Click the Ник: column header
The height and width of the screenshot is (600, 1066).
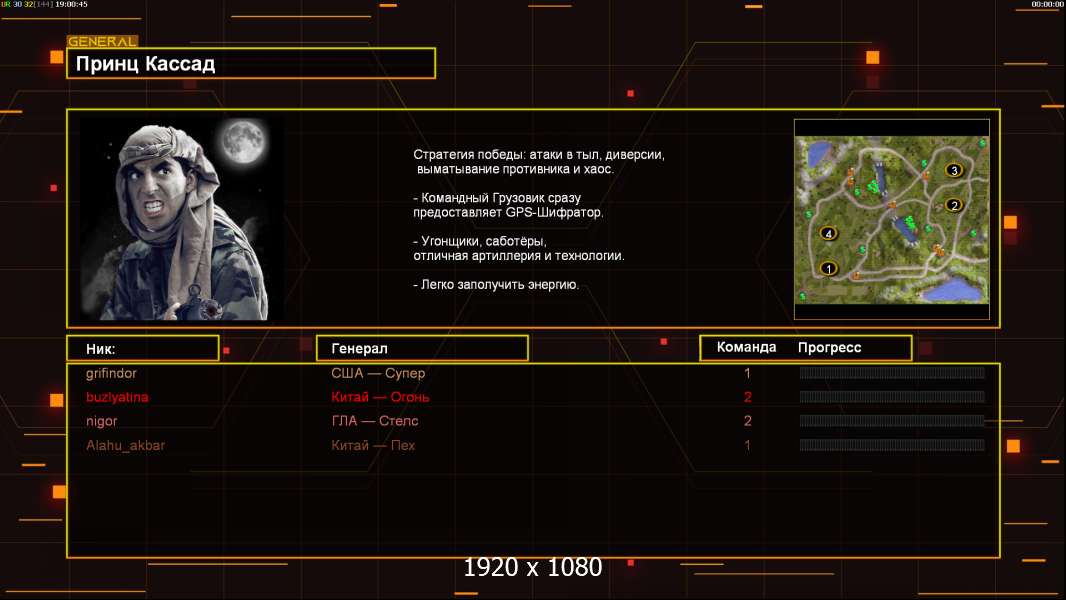tap(143, 349)
